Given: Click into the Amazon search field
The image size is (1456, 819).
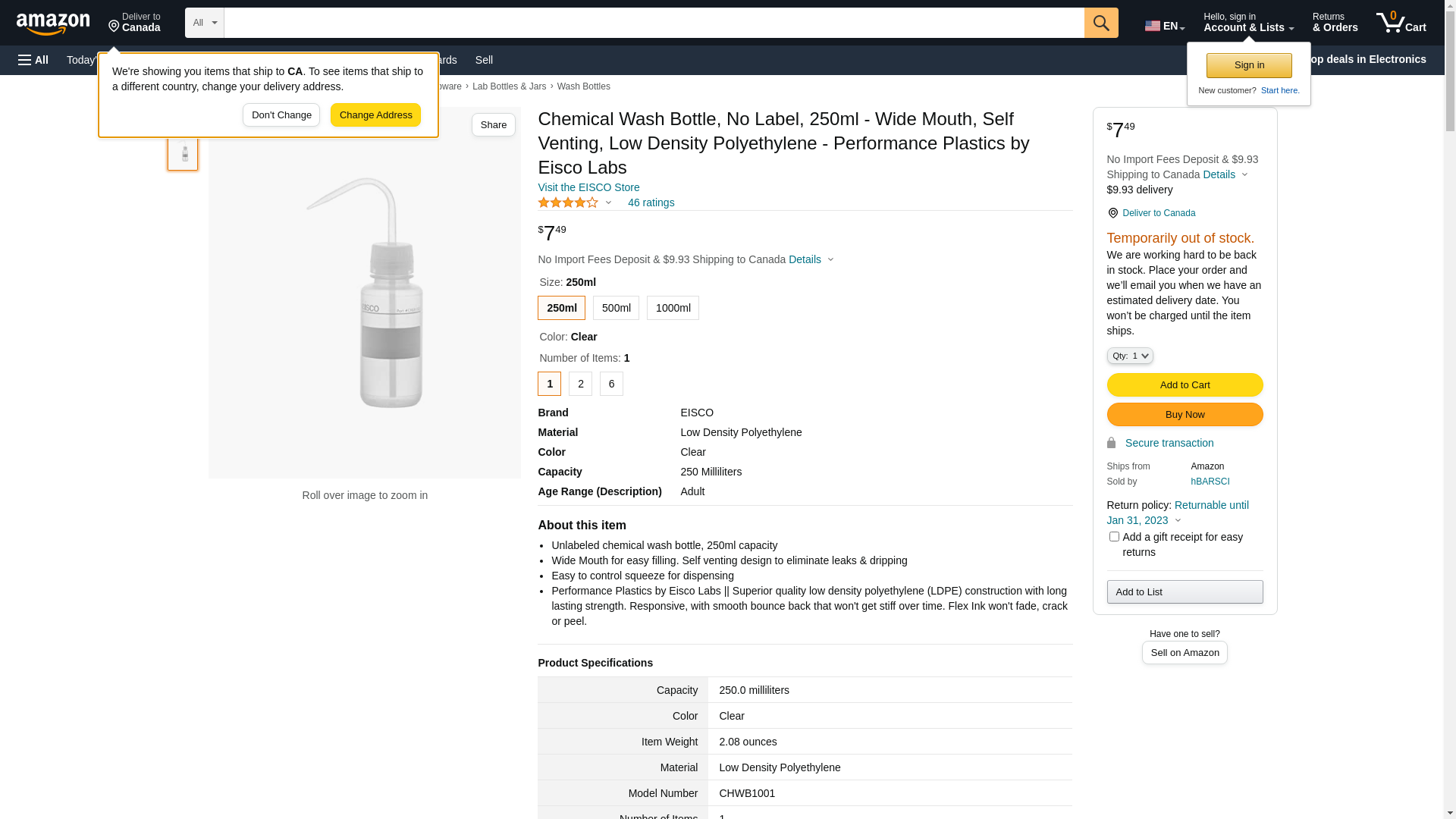Looking at the screenshot, I should (654, 23).
